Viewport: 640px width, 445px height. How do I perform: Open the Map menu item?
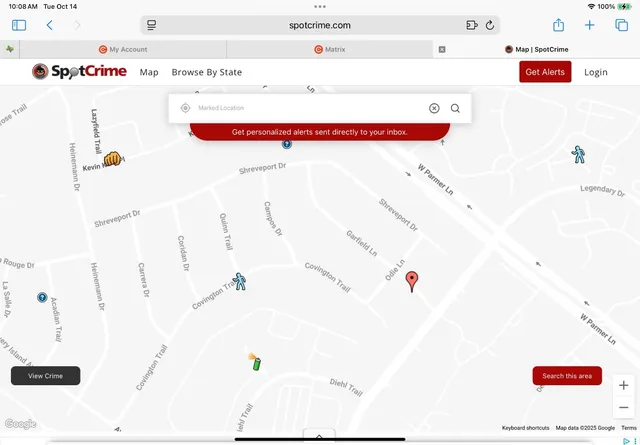point(149,72)
